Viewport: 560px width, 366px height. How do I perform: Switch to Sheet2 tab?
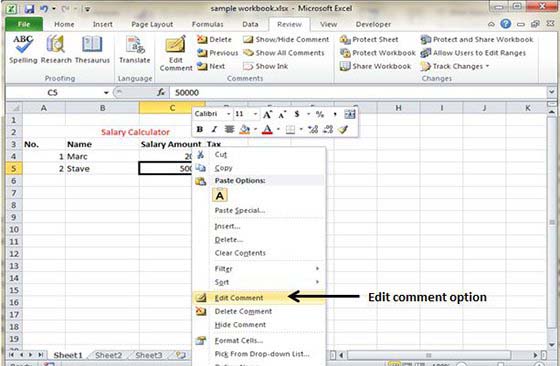(x=108, y=355)
